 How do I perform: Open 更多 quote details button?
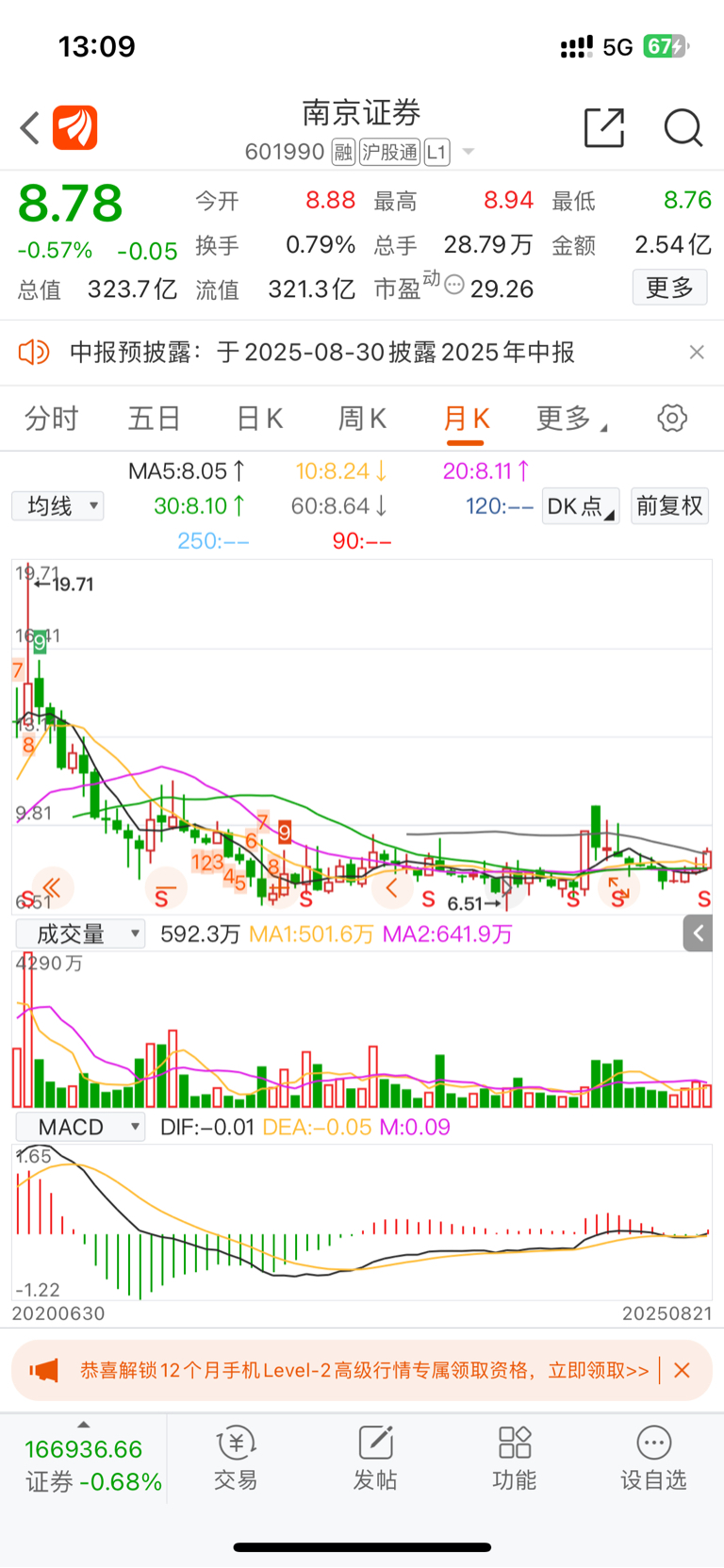tap(669, 288)
